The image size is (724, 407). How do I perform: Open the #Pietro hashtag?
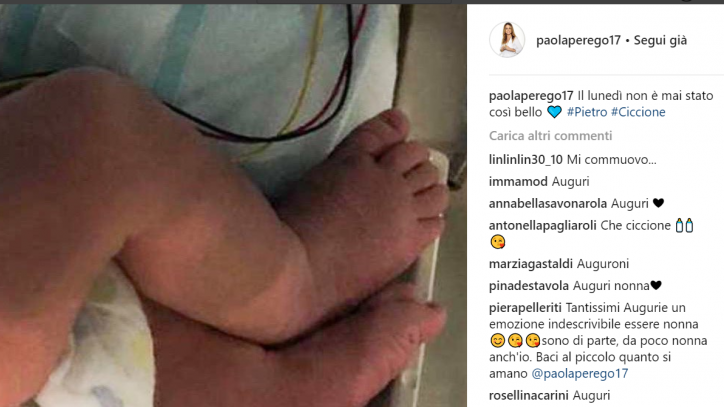(587, 112)
